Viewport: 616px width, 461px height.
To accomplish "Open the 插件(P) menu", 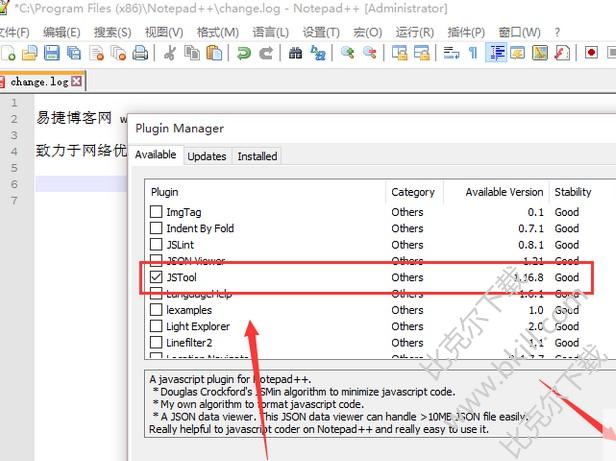I will point(466,32).
